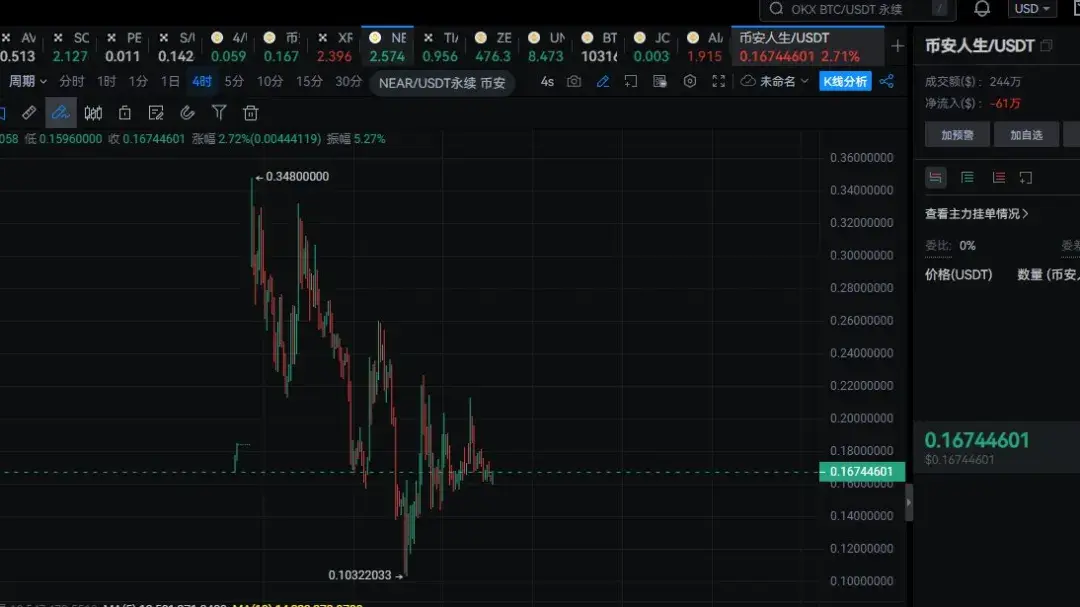
Task: Show sell orders only in order book
Action: pos(998,177)
